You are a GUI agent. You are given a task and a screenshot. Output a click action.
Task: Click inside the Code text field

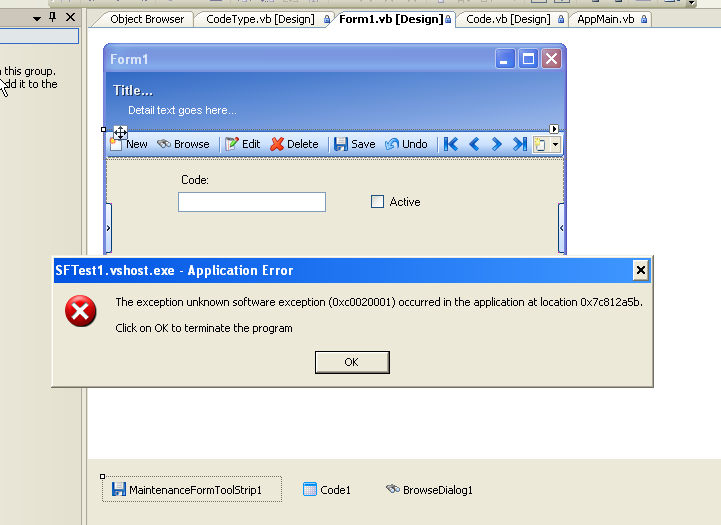click(252, 202)
